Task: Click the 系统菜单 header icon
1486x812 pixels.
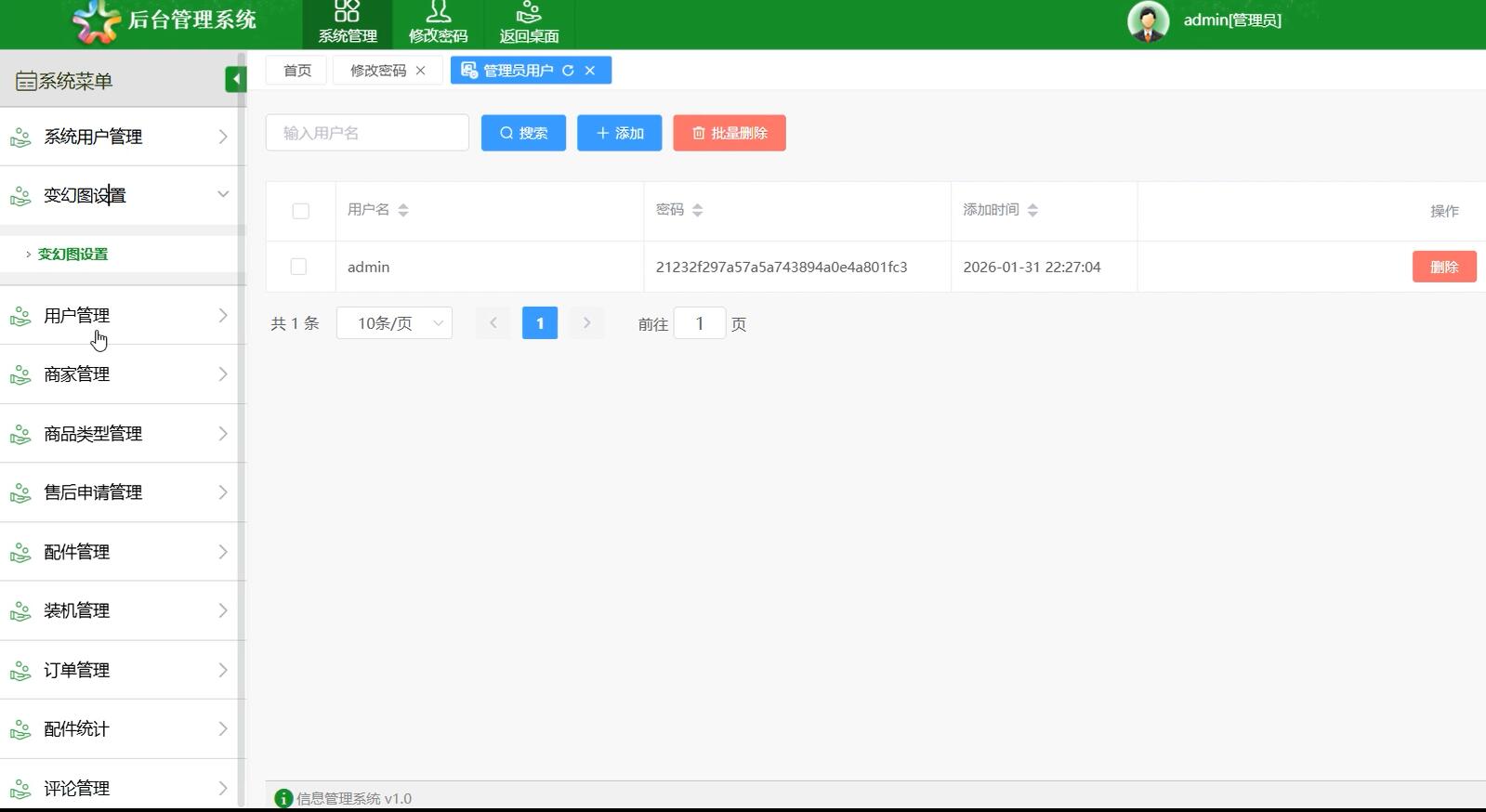Action: [x=26, y=82]
